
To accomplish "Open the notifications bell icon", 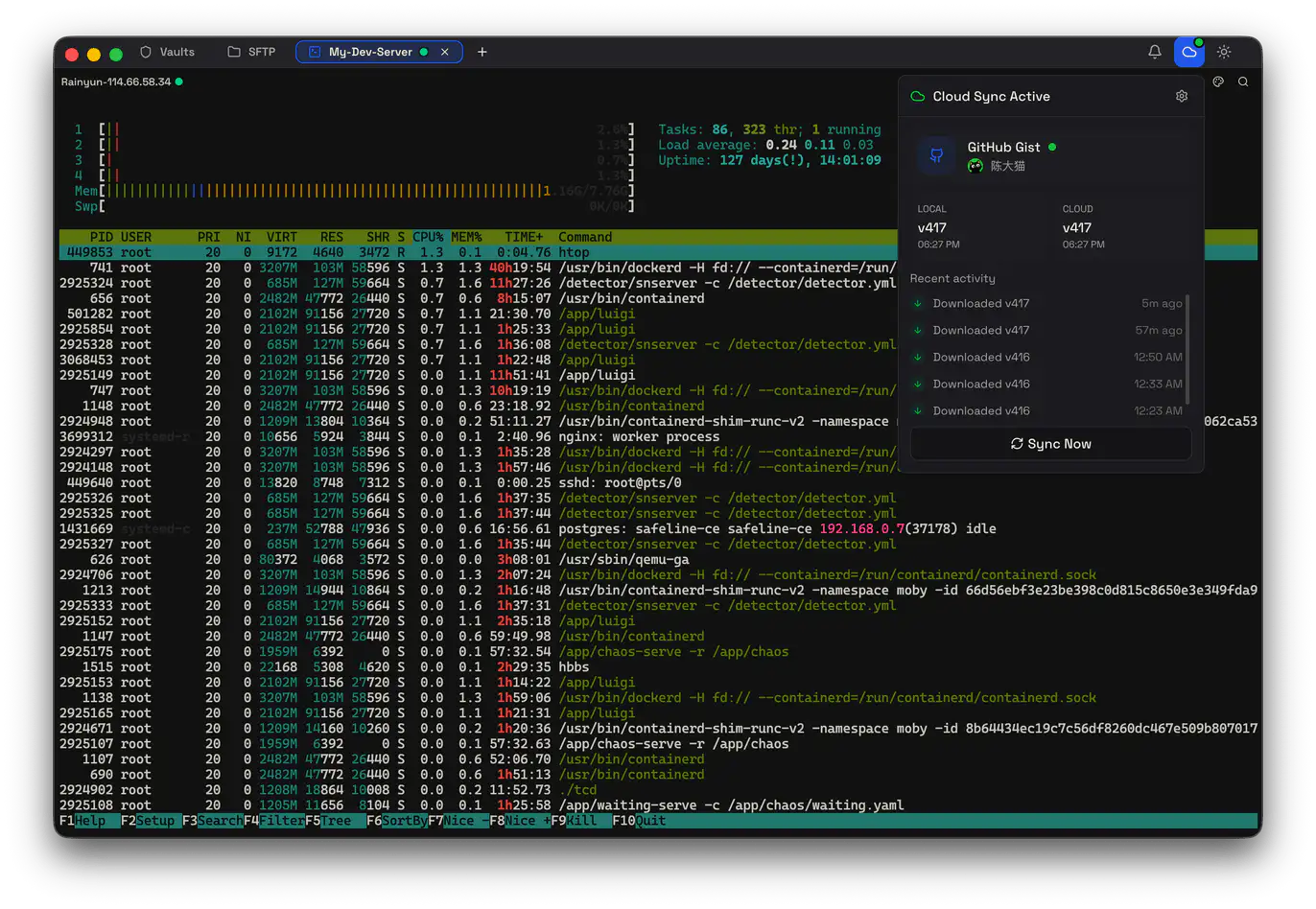I will (1155, 52).
